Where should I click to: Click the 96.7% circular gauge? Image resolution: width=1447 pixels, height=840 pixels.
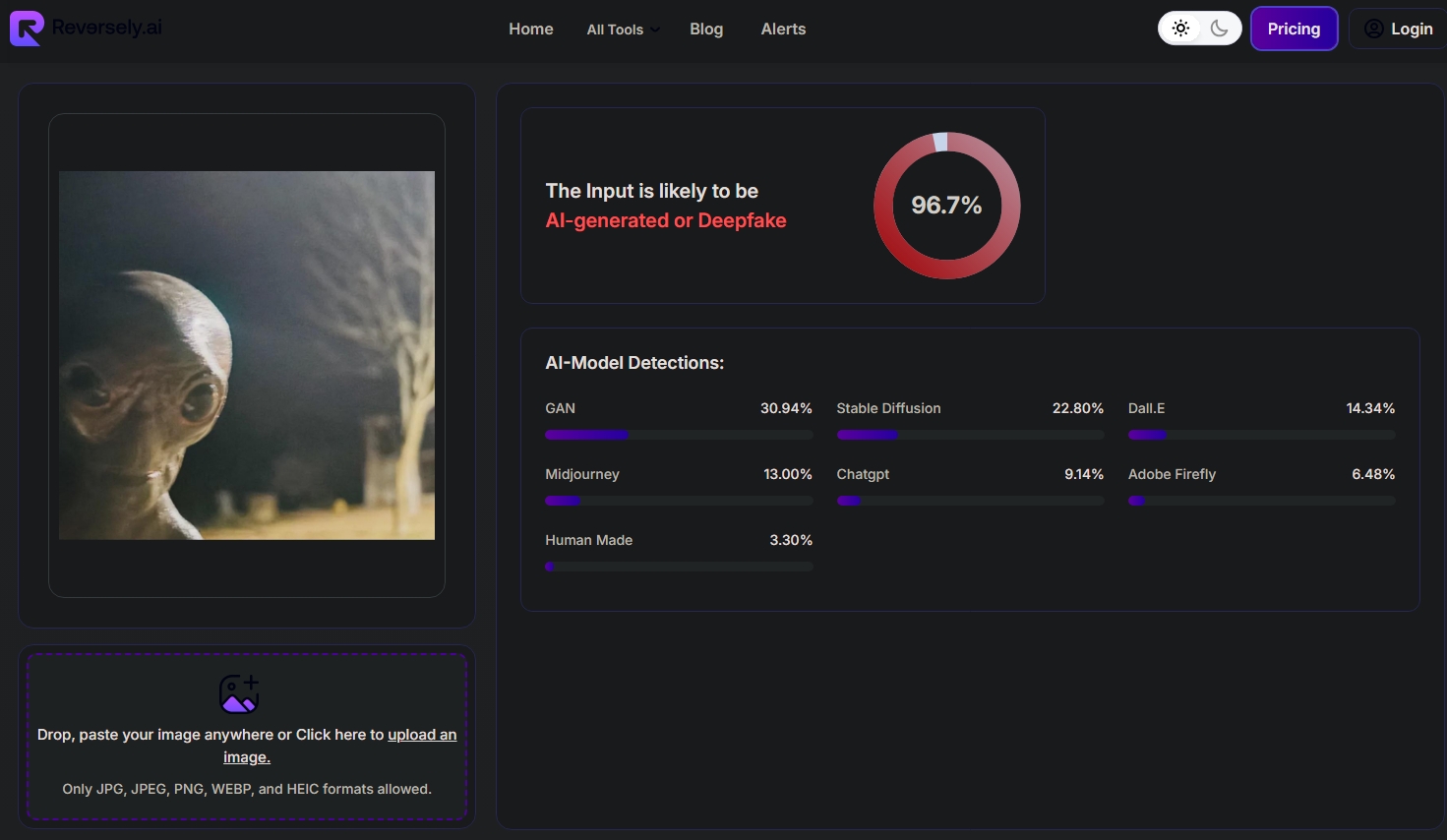click(946, 205)
